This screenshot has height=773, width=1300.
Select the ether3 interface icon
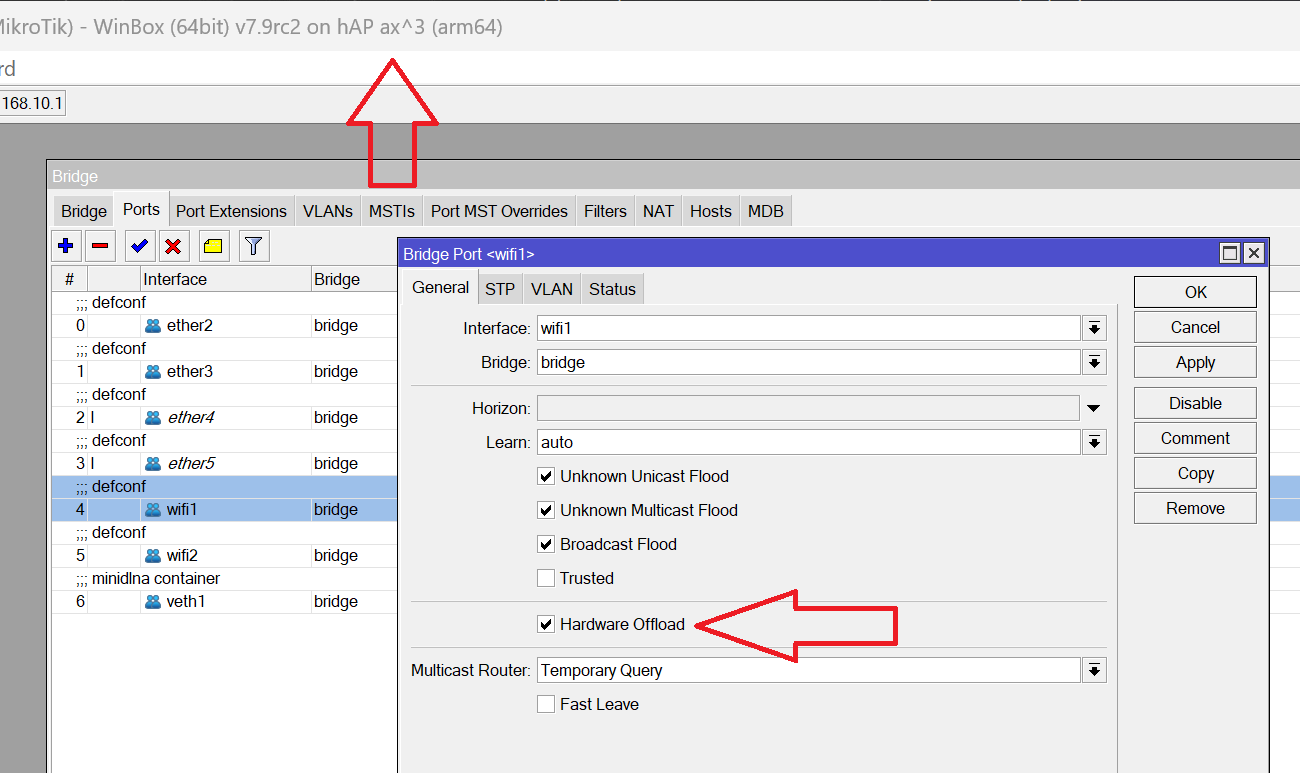point(153,372)
